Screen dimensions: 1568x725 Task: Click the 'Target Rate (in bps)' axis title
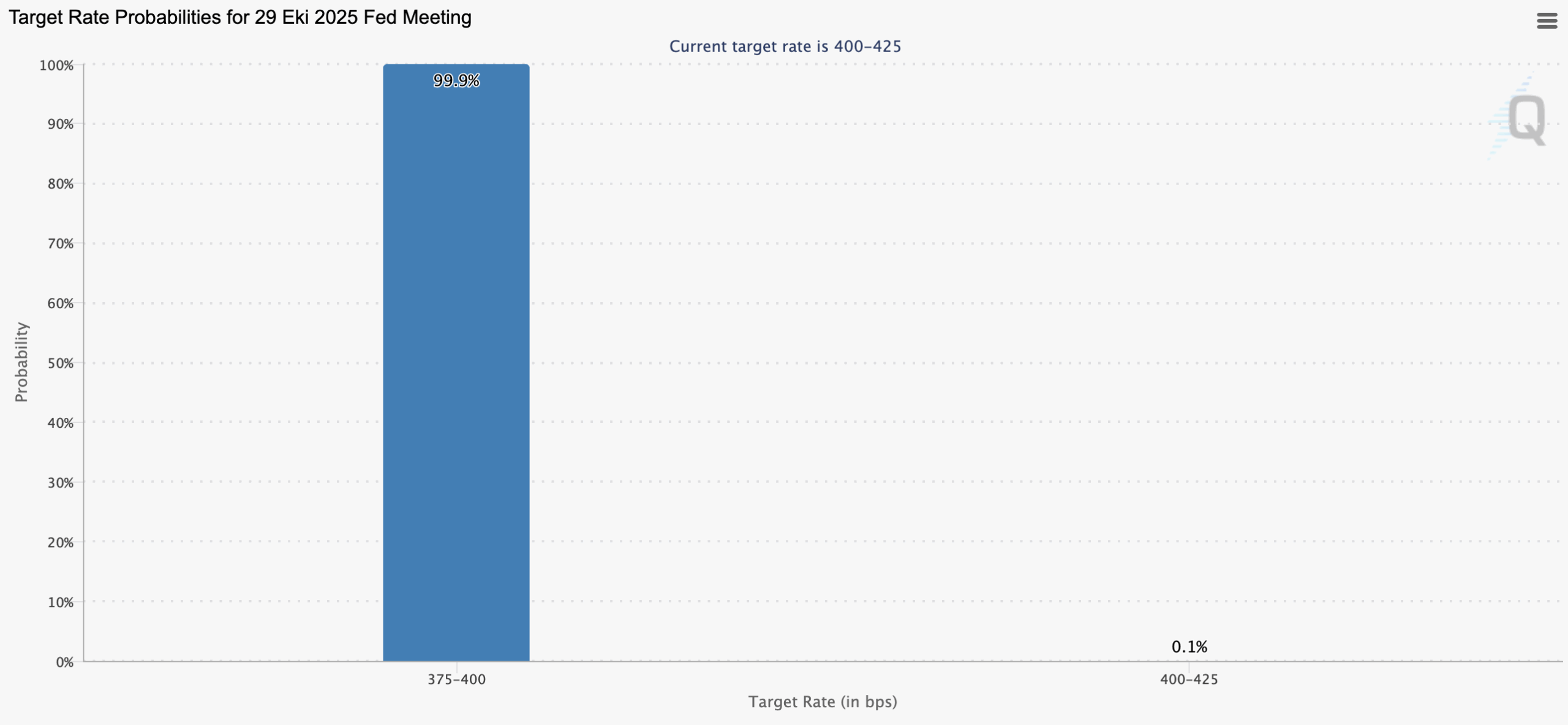coord(822,702)
